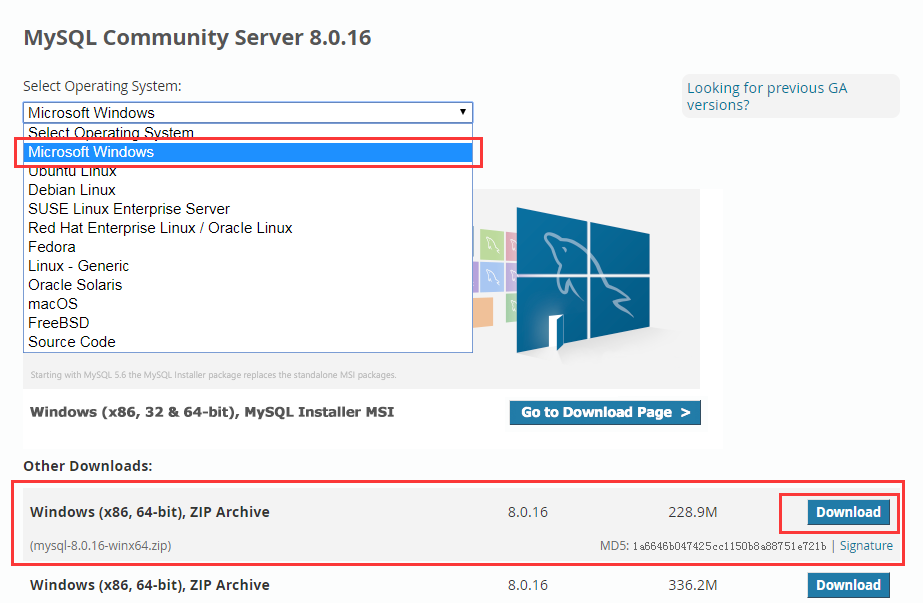The width and height of the screenshot is (923, 603).
Task: Choose FreeBSD from the dropdown
Action: [58, 323]
